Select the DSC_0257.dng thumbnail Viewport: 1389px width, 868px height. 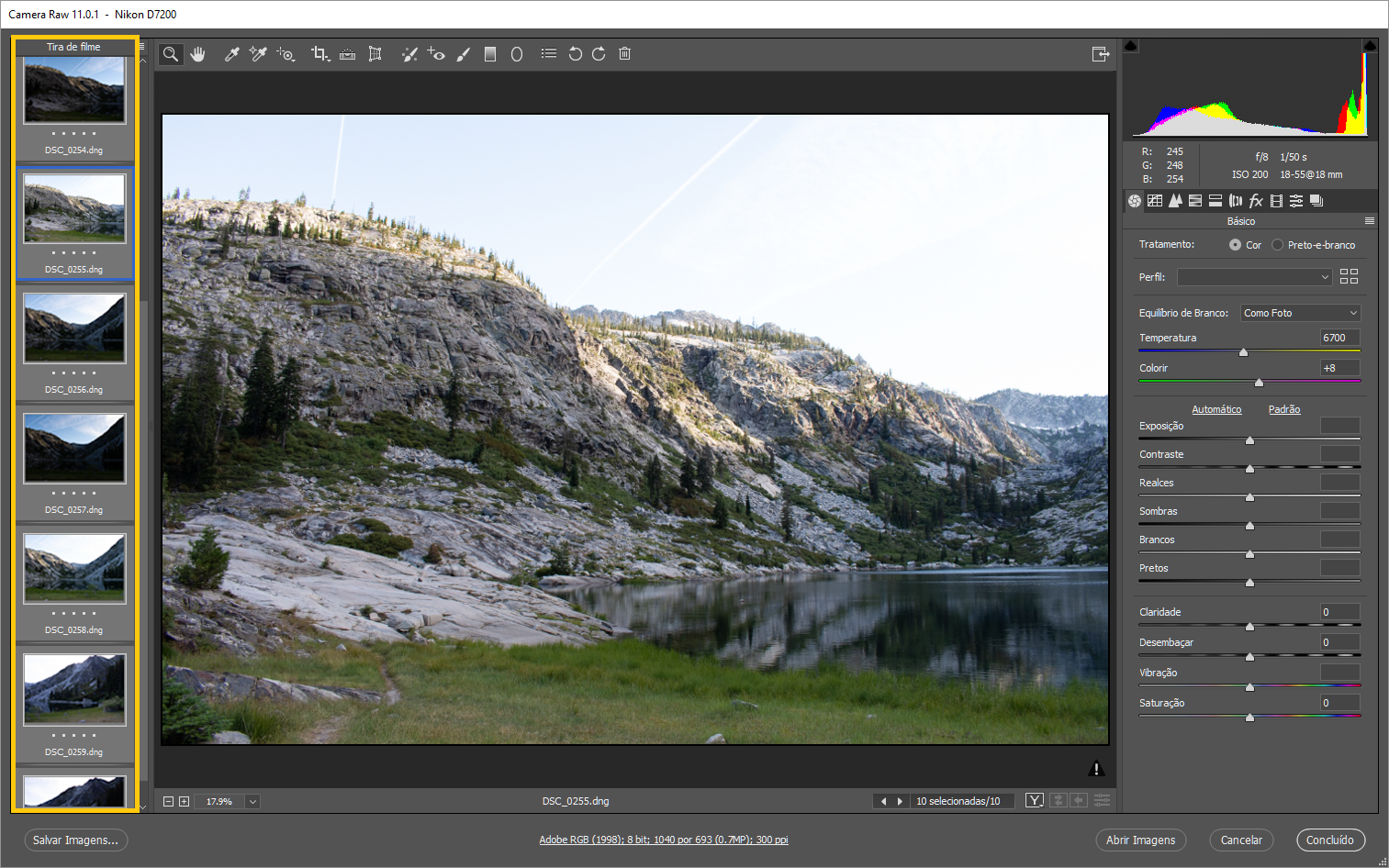[x=74, y=449]
